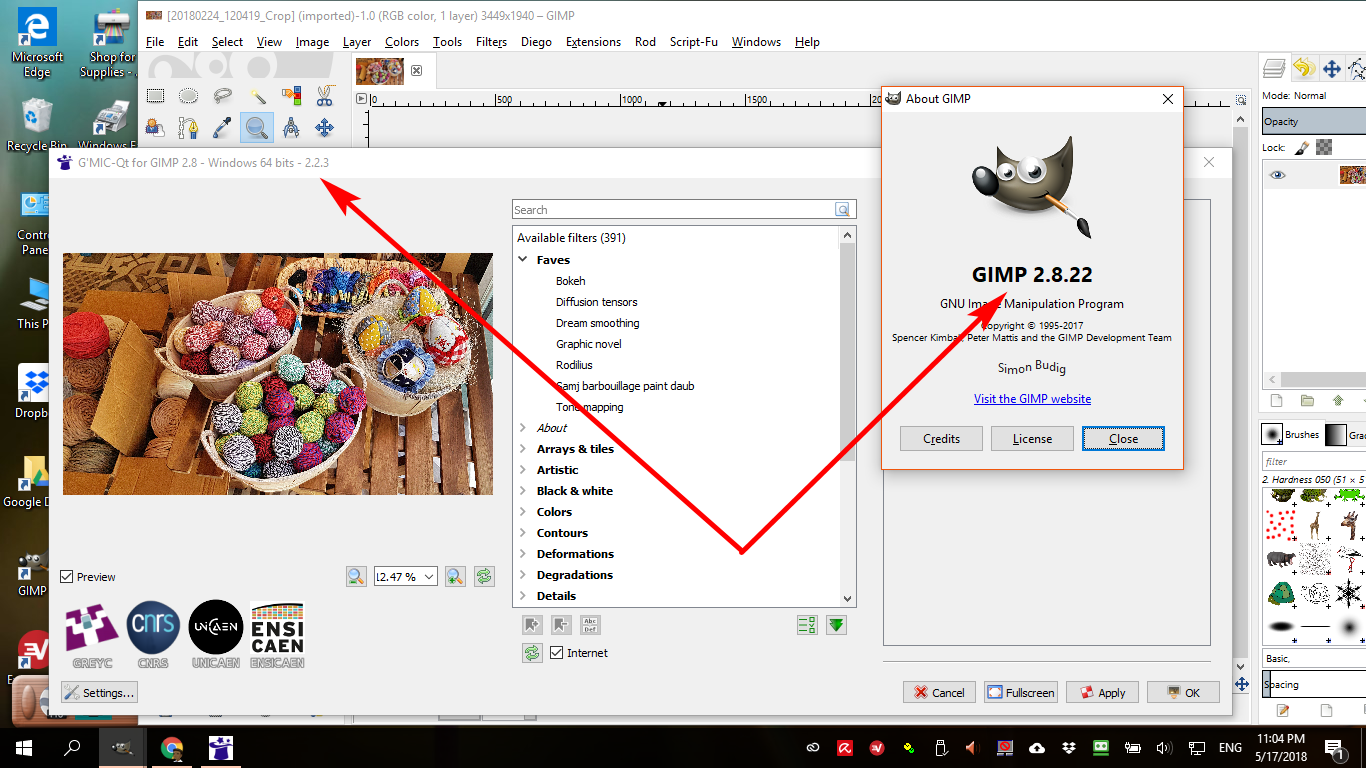Click the Settings... button in G'MIC
The height and width of the screenshot is (768, 1366).
99,692
